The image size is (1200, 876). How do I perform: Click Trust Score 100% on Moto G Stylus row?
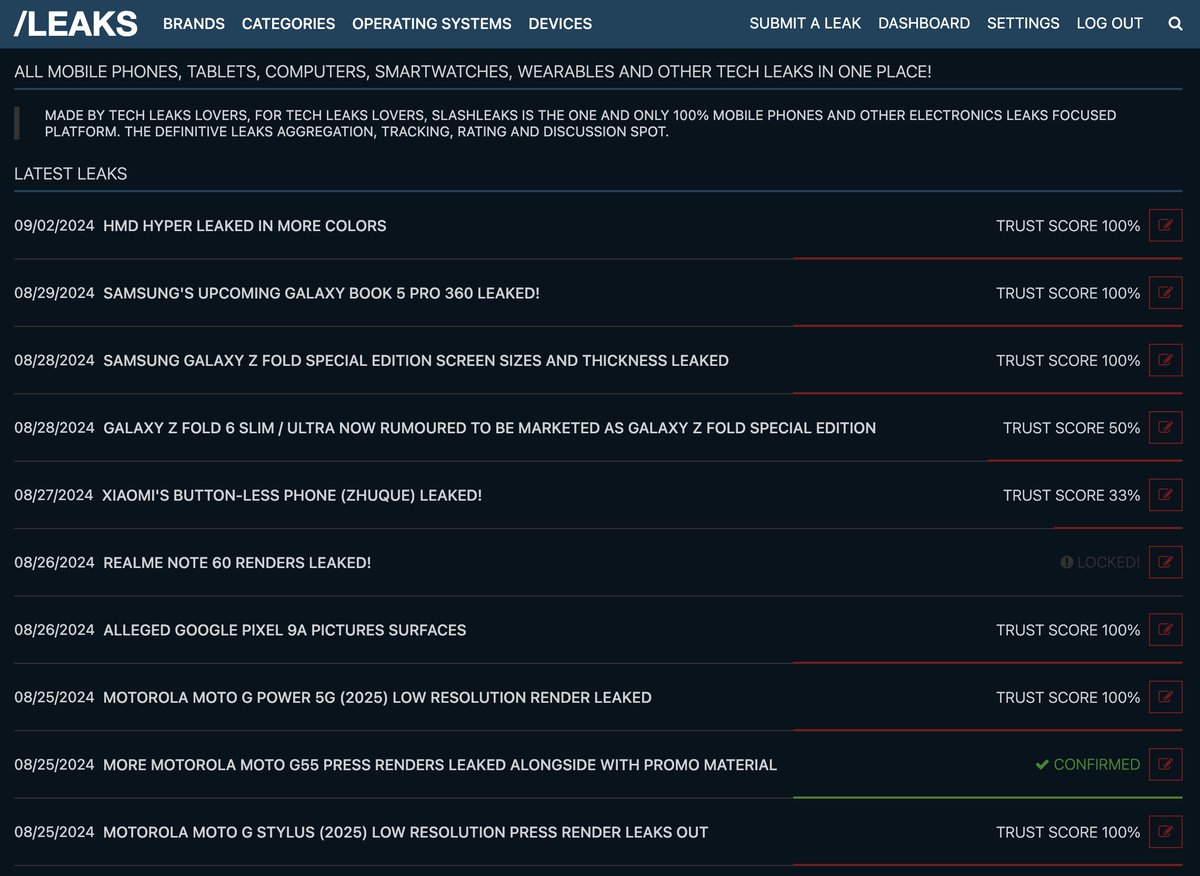1068,832
